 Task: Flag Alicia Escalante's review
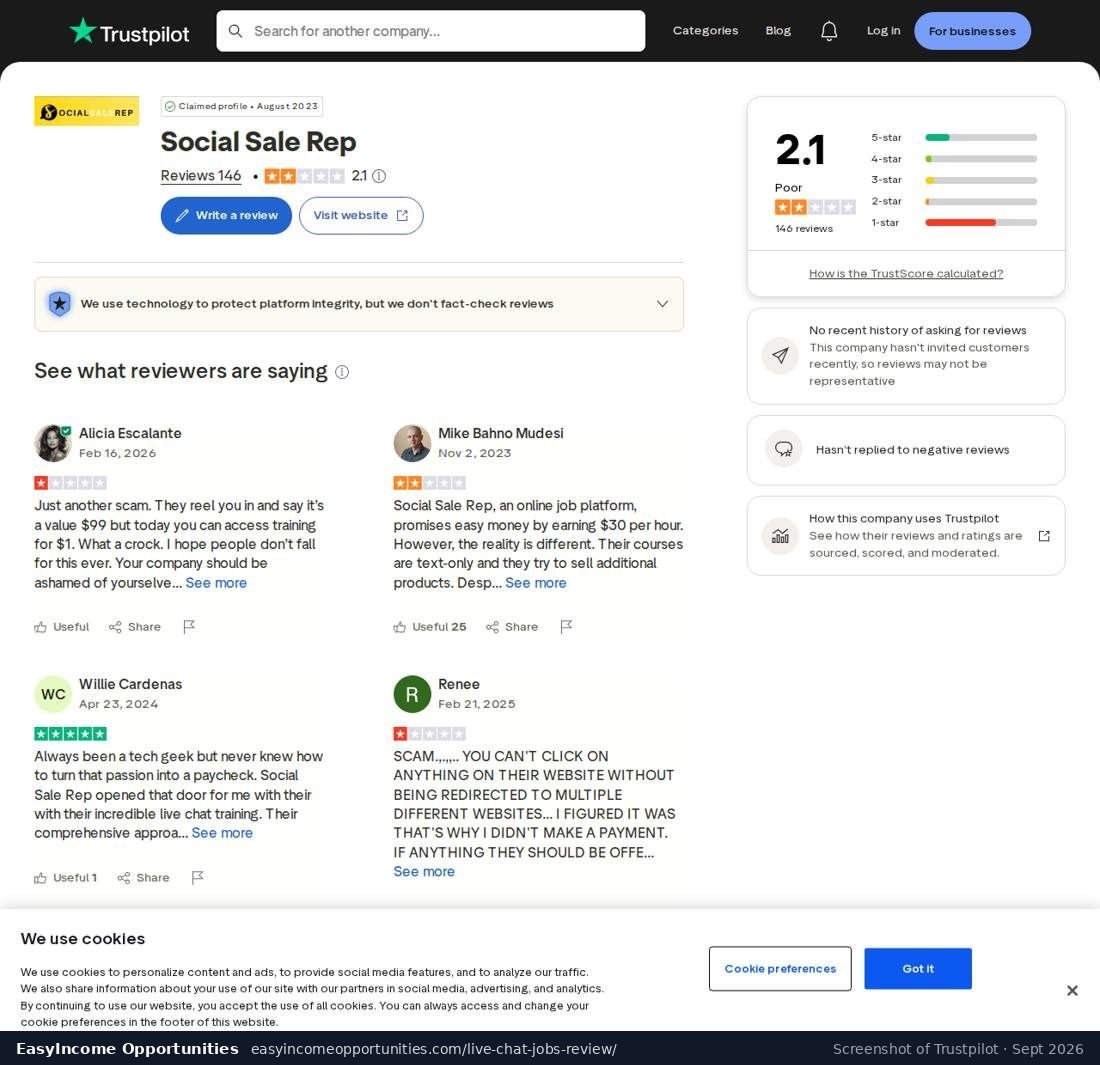coord(189,627)
